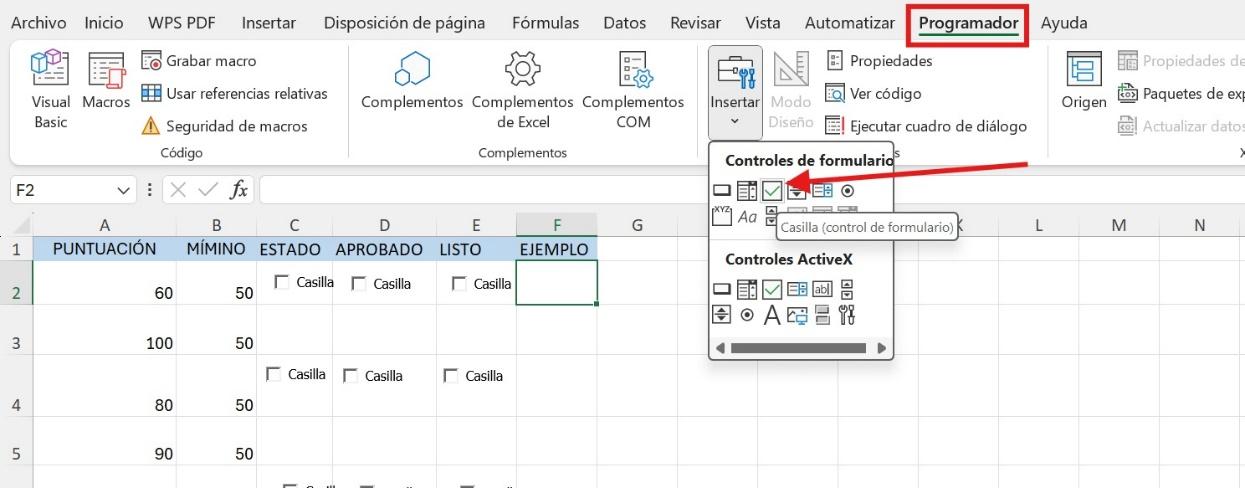Switch to the Disposición de página tab
This screenshot has width=1245, height=488.
click(x=404, y=22)
